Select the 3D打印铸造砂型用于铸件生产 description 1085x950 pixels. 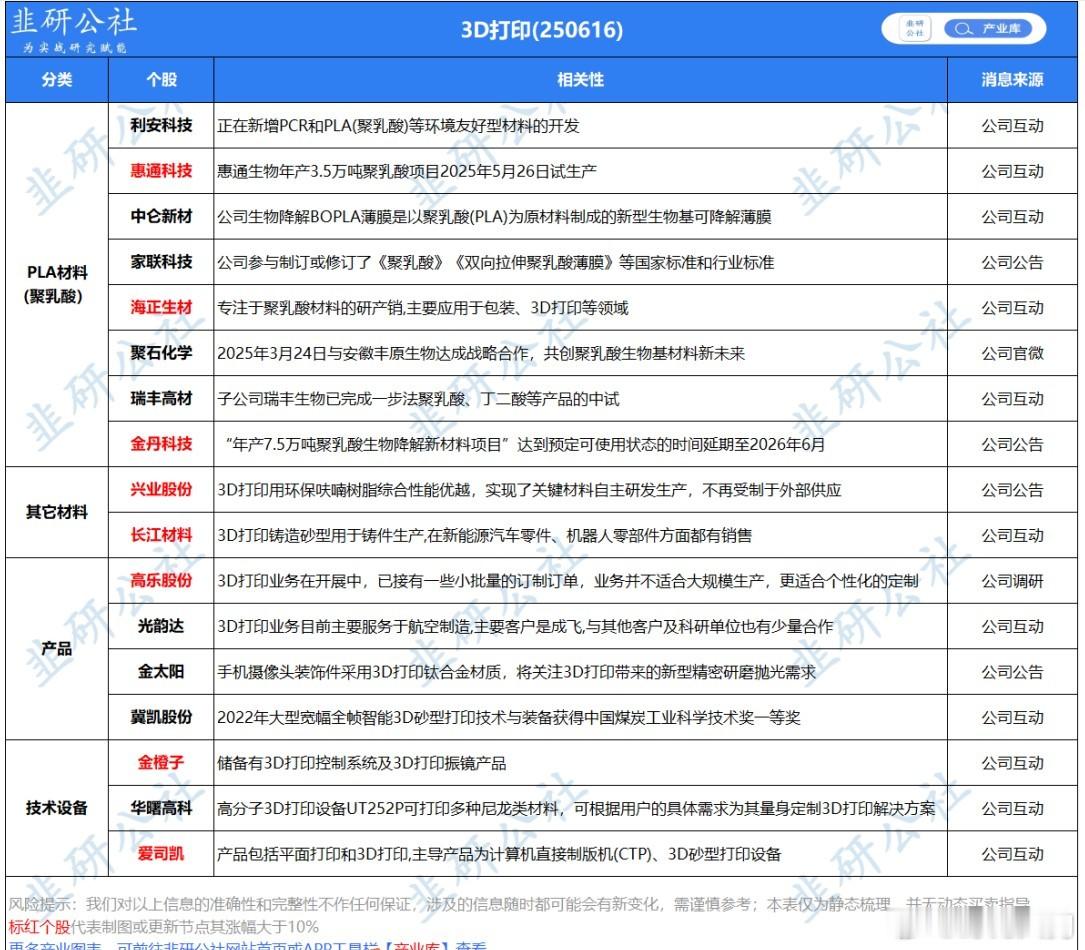pos(484,536)
